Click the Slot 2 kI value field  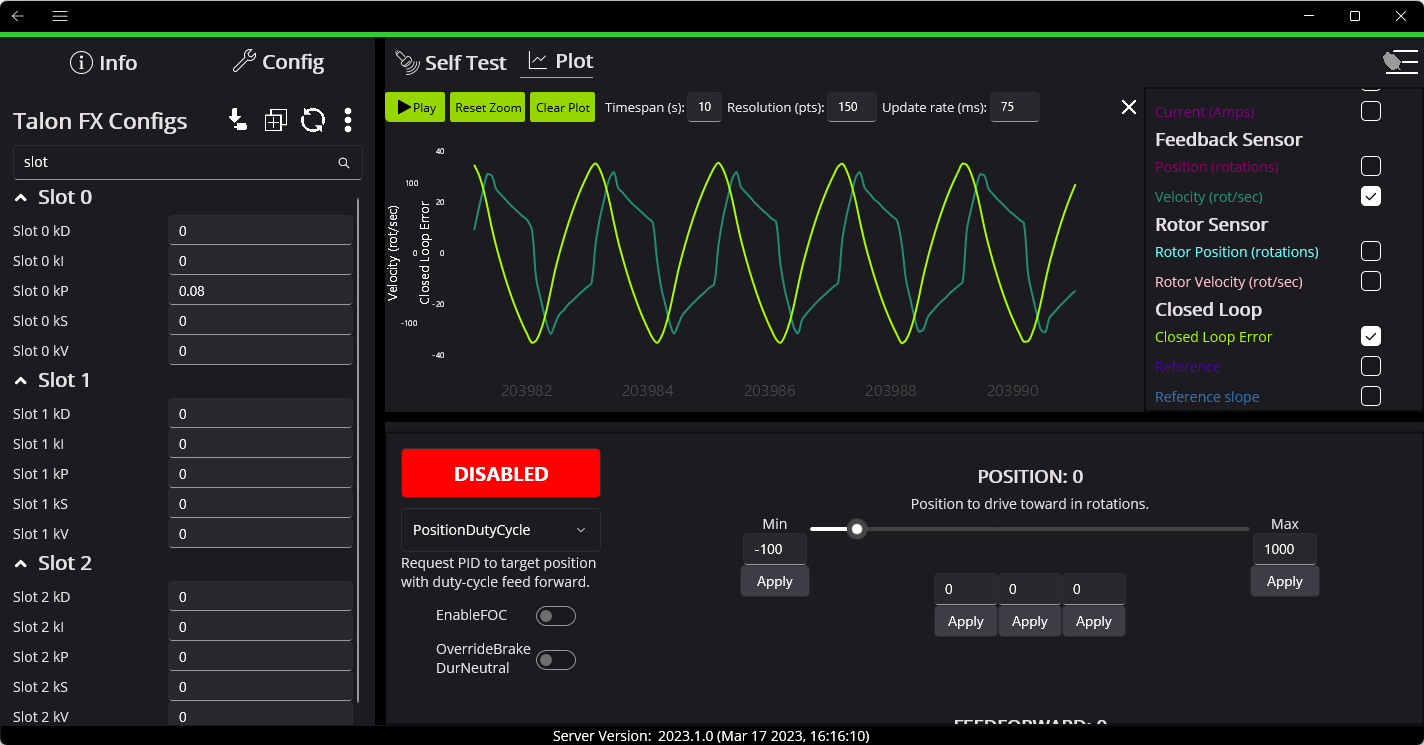click(x=260, y=627)
